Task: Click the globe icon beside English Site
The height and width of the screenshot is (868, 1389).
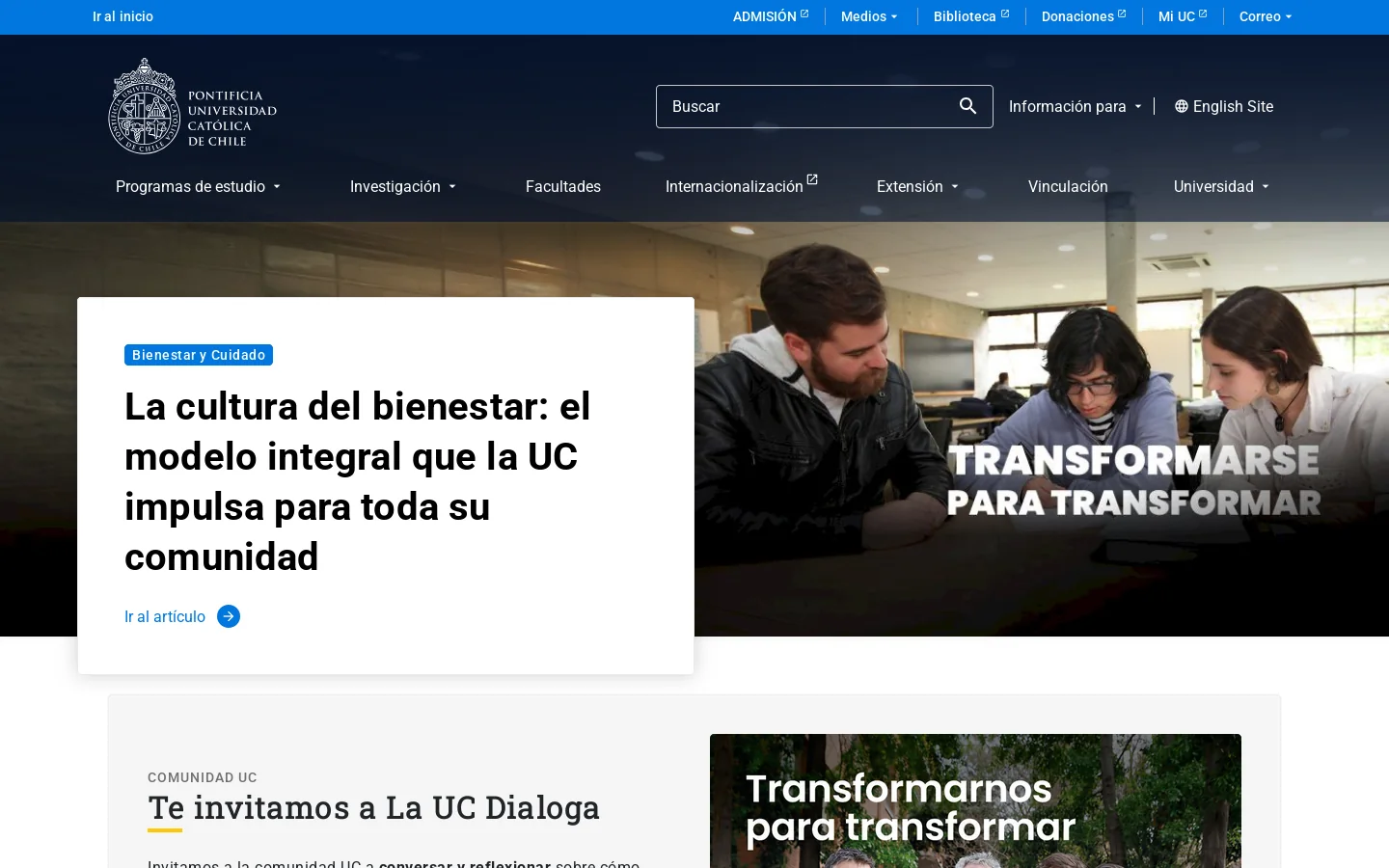Action: pyautogui.click(x=1181, y=106)
